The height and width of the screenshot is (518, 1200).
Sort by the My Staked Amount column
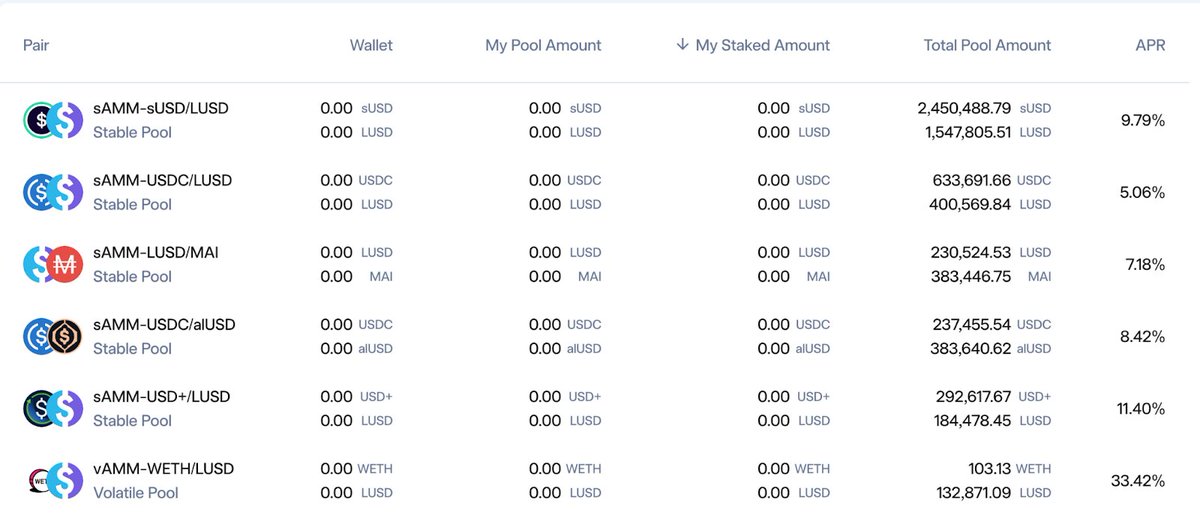coord(762,45)
